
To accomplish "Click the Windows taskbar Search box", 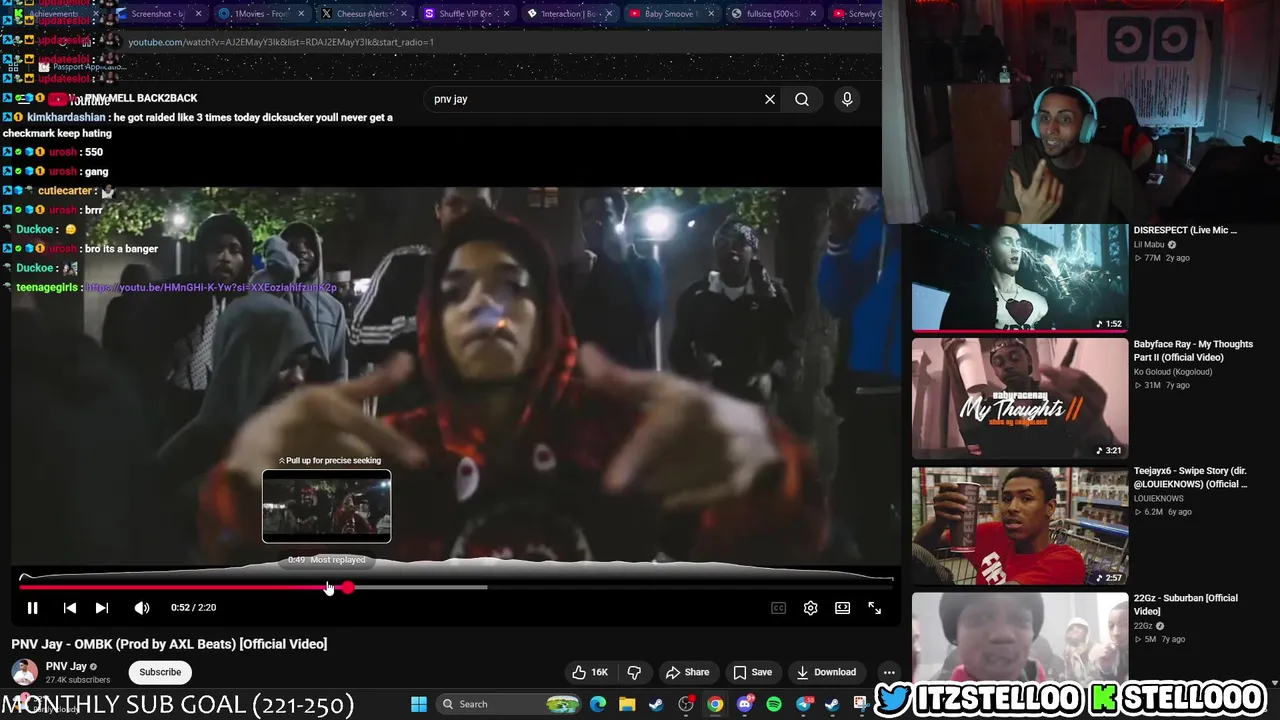I will point(507,704).
